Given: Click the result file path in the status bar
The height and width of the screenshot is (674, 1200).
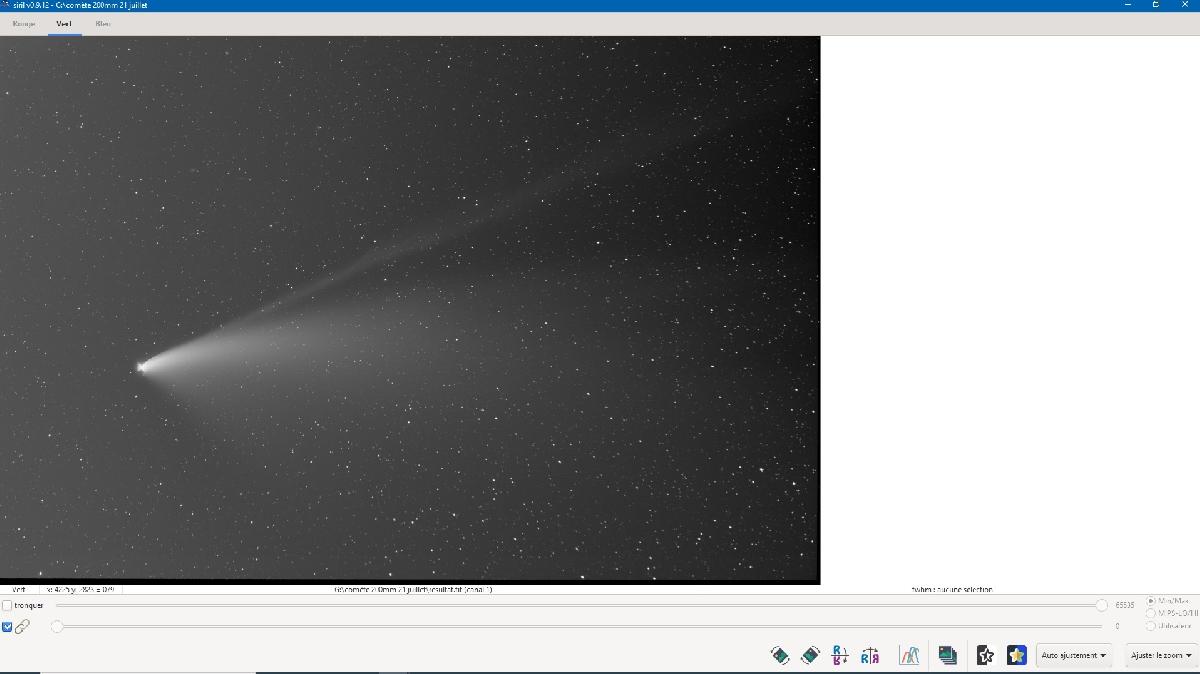Looking at the screenshot, I should 413,589.
